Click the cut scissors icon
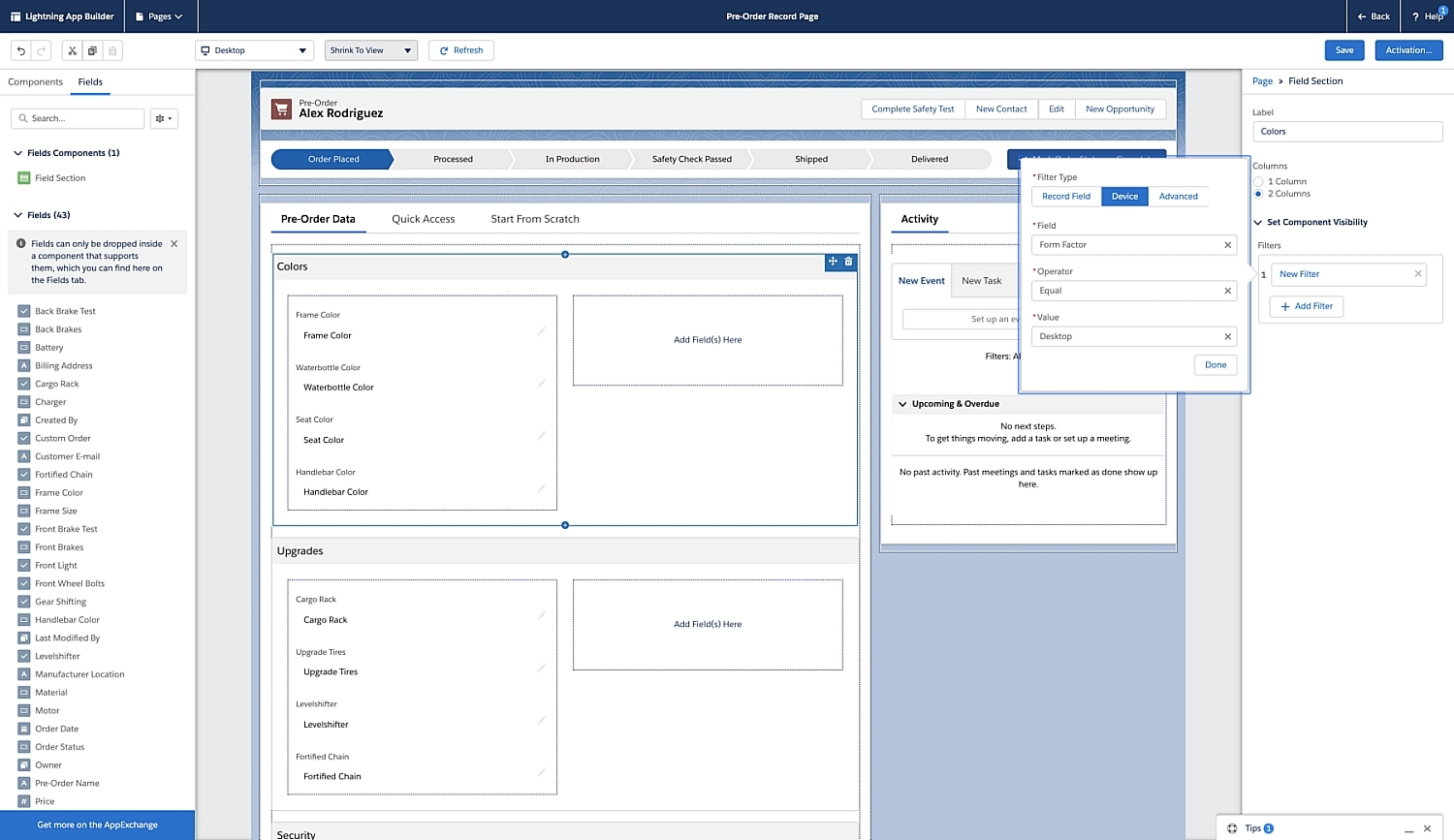The image size is (1454, 840). coord(73,50)
